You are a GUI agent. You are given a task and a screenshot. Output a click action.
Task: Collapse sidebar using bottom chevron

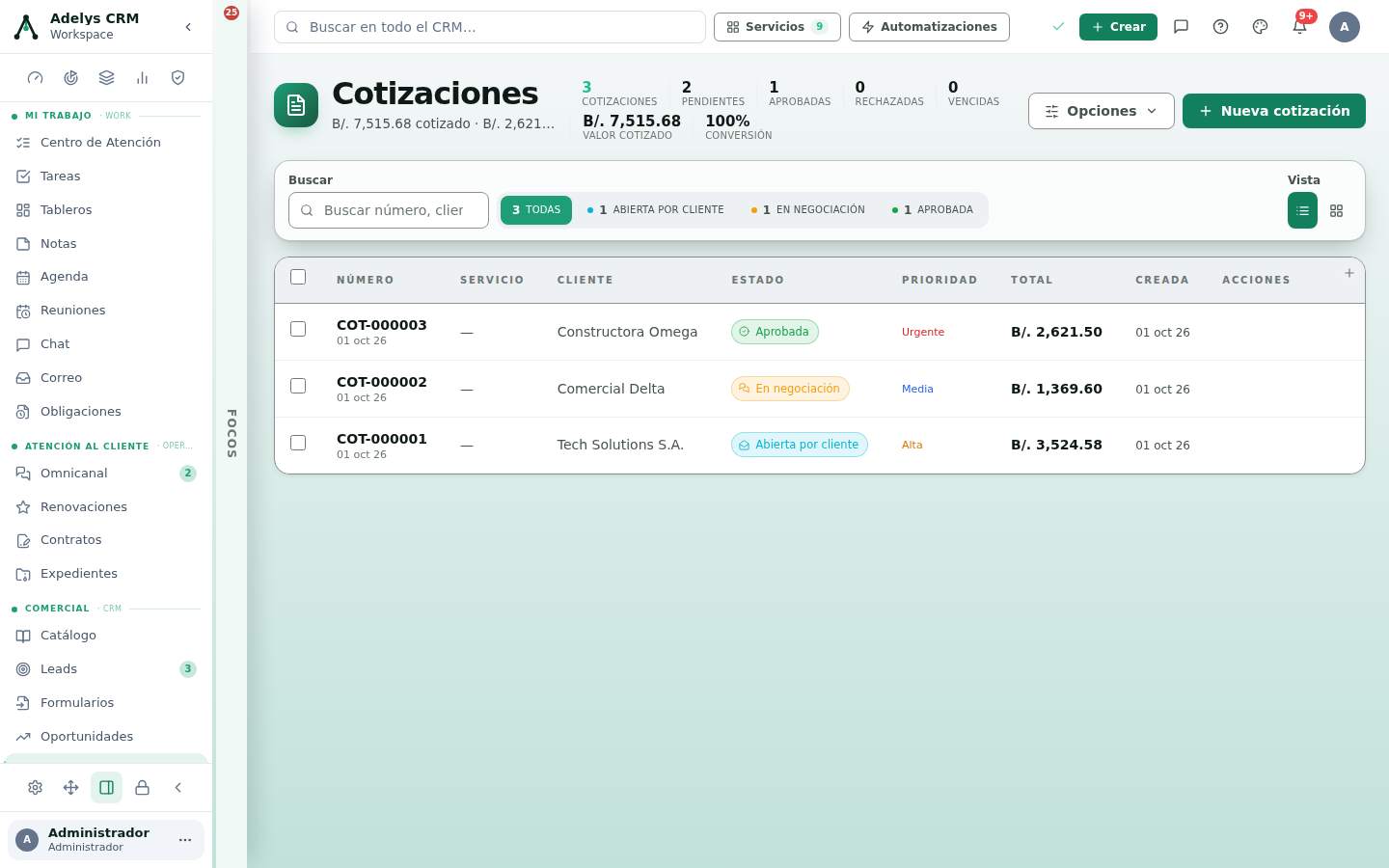point(177,788)
